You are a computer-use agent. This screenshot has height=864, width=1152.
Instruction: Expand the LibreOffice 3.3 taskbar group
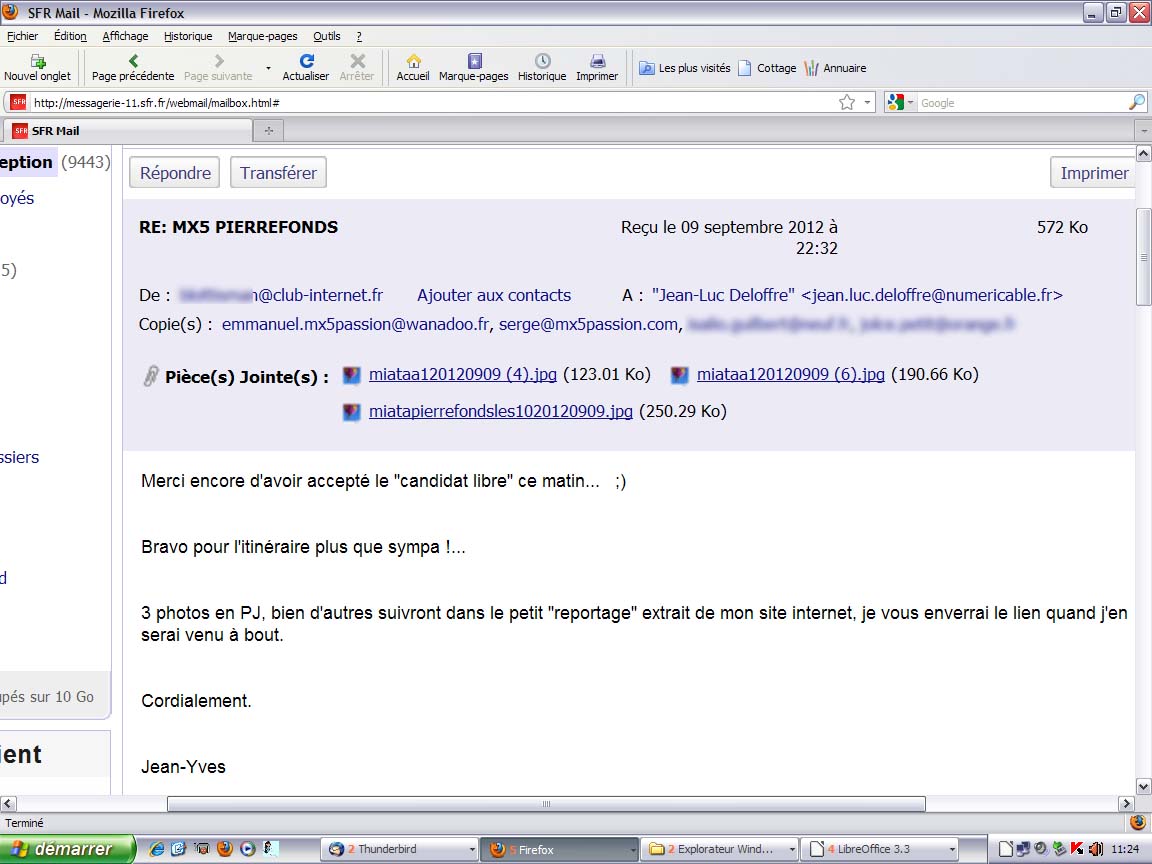coord(952,849)
